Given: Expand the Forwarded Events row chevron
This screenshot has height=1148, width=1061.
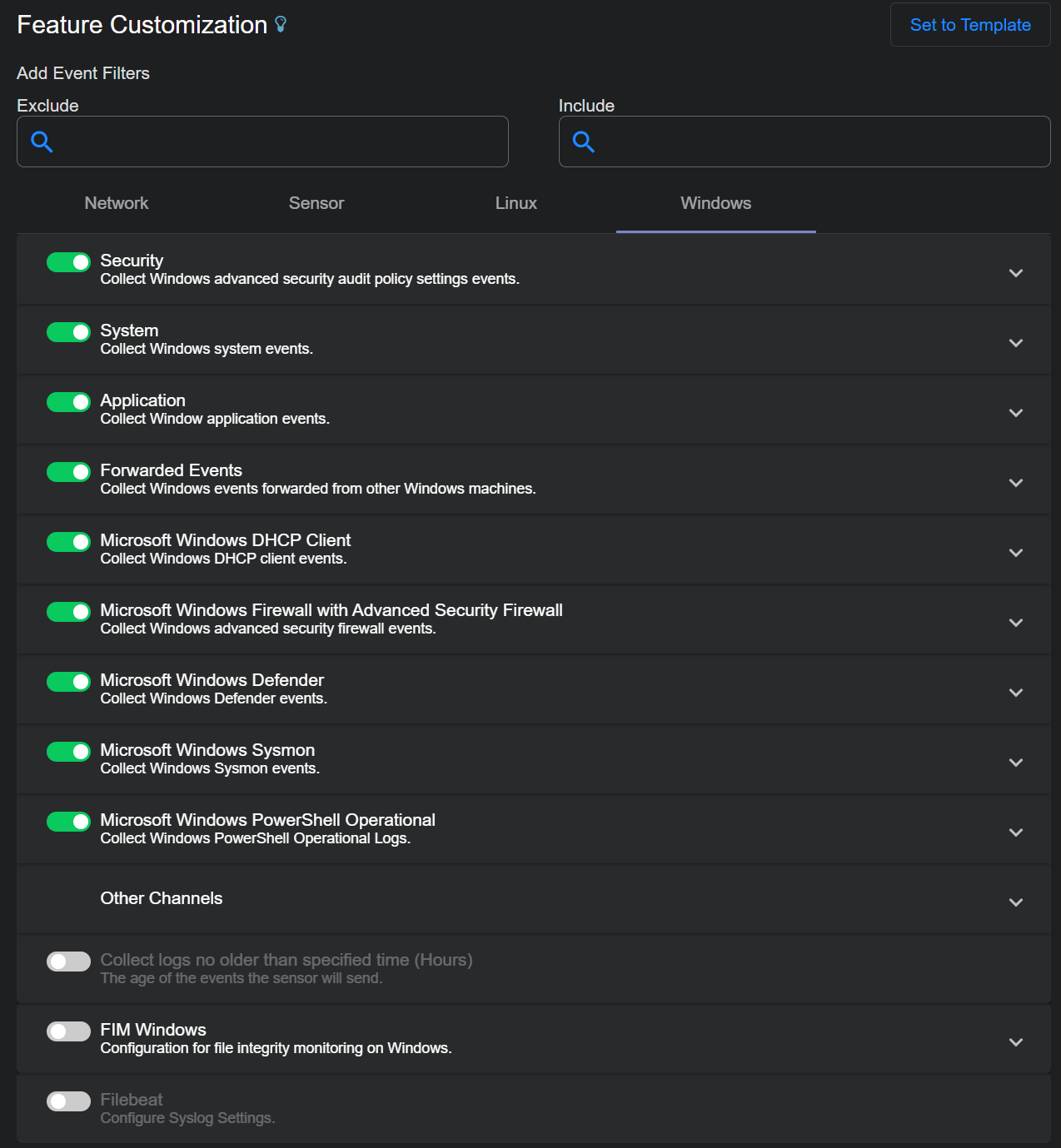Looking at the screenshot, I should (1015, 483).
